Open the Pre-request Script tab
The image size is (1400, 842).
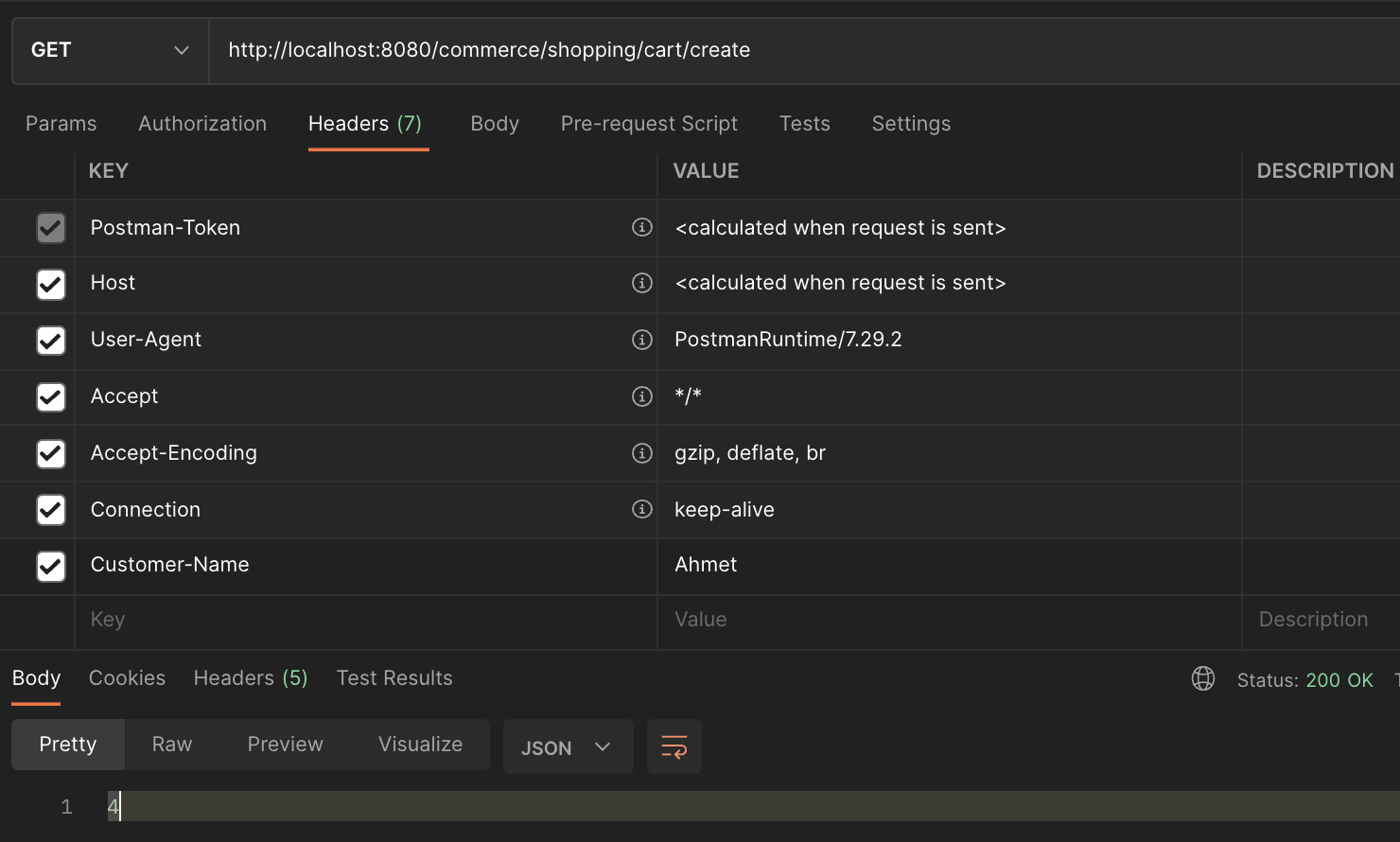click(649, 124)
